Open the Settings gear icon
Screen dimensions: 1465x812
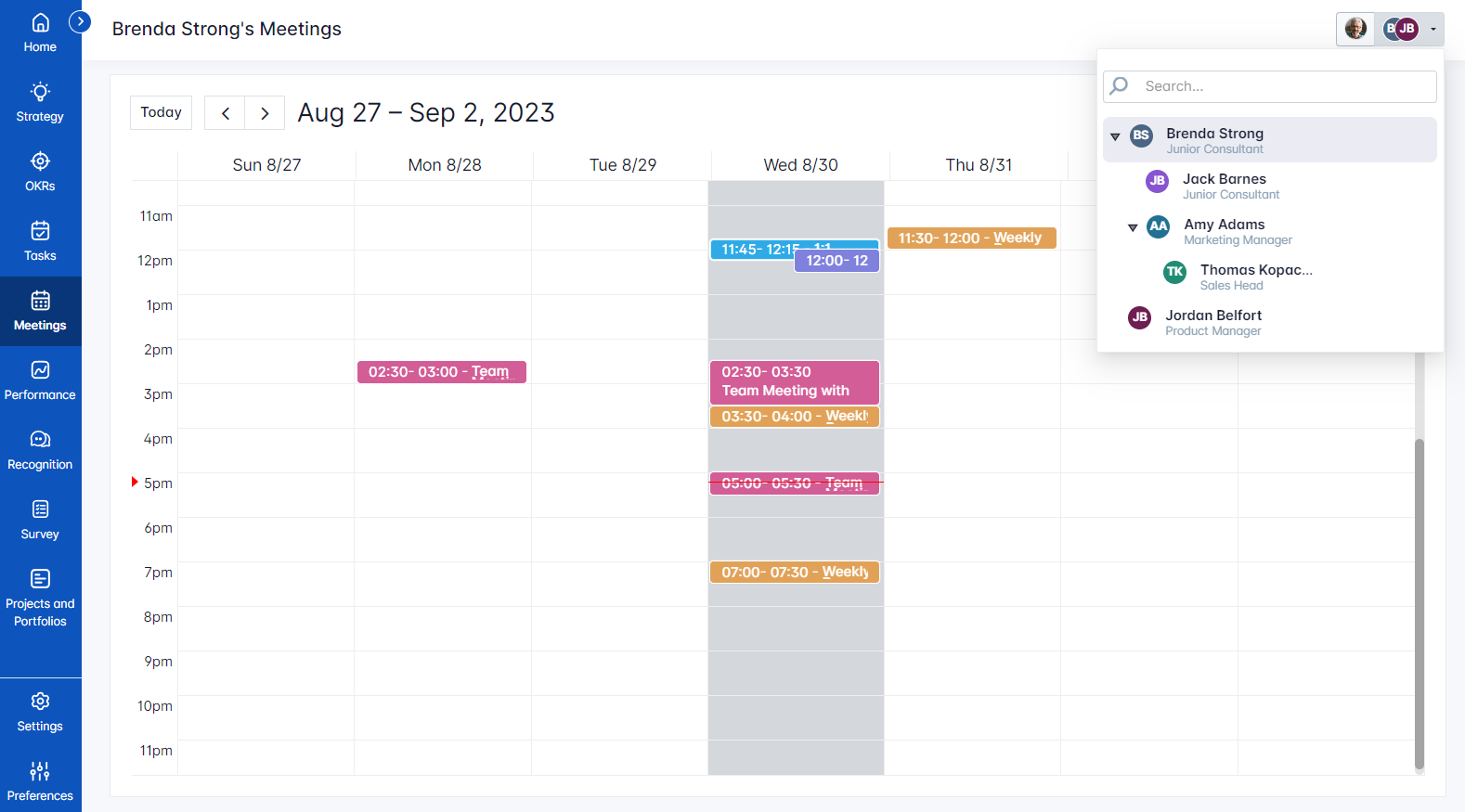40,702
